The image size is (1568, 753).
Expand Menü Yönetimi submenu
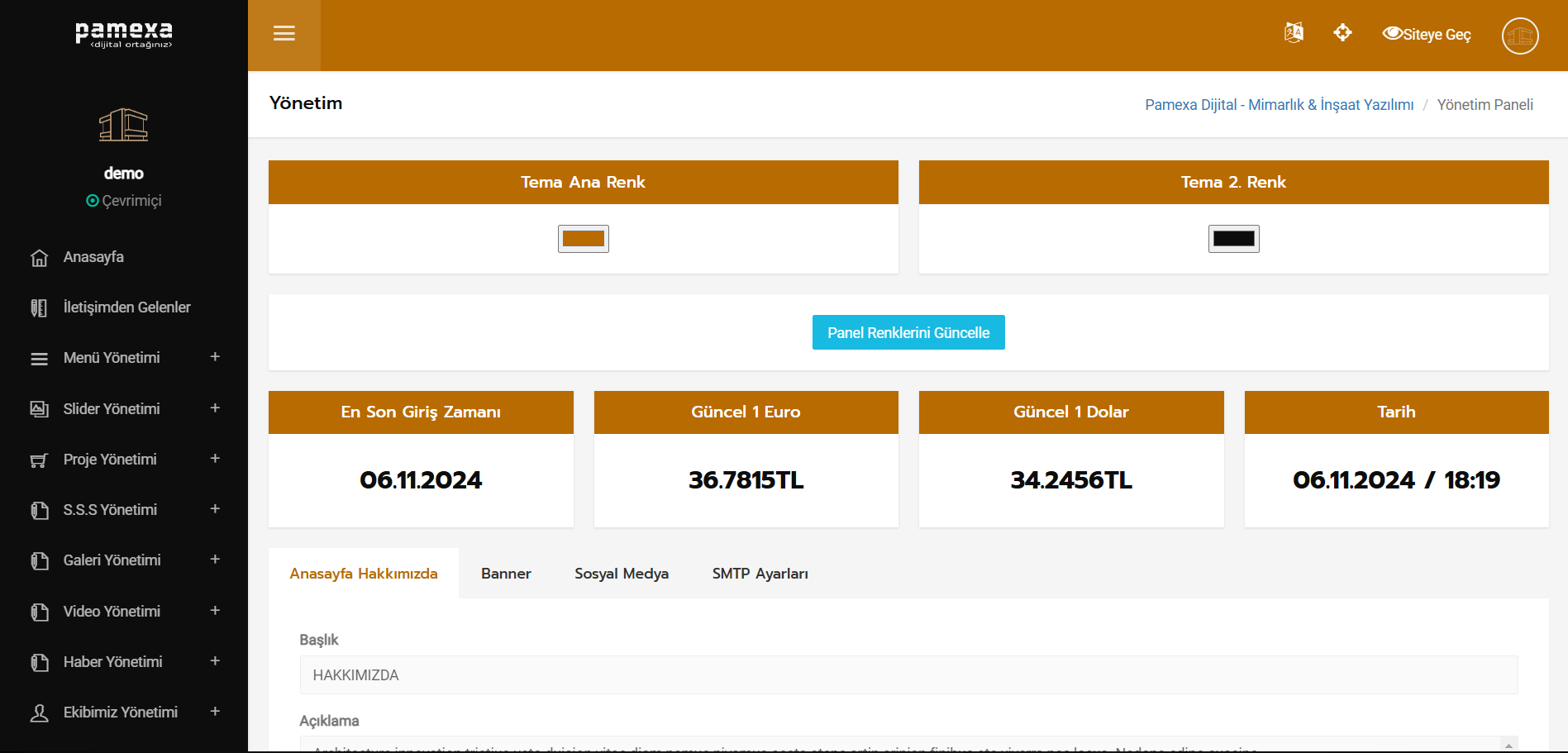(x=215, y=357)
